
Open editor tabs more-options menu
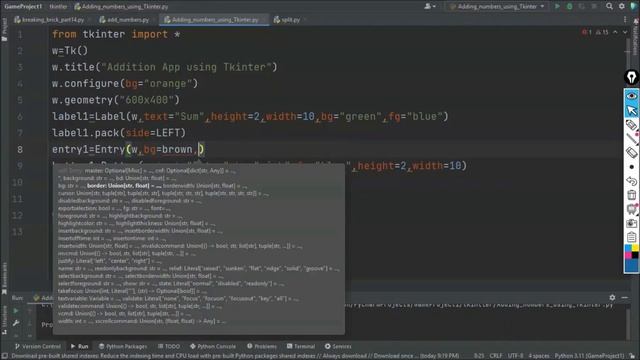coord(625,19)
